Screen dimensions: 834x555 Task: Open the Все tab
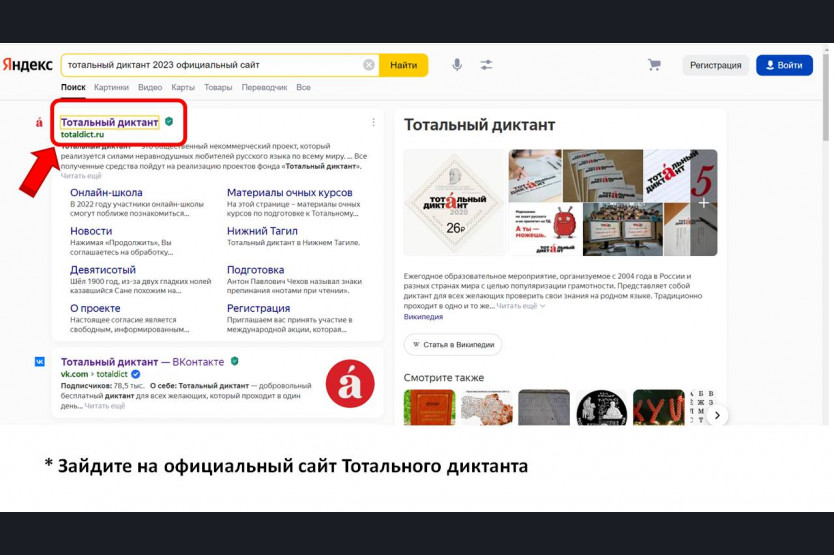pos(303,87)
